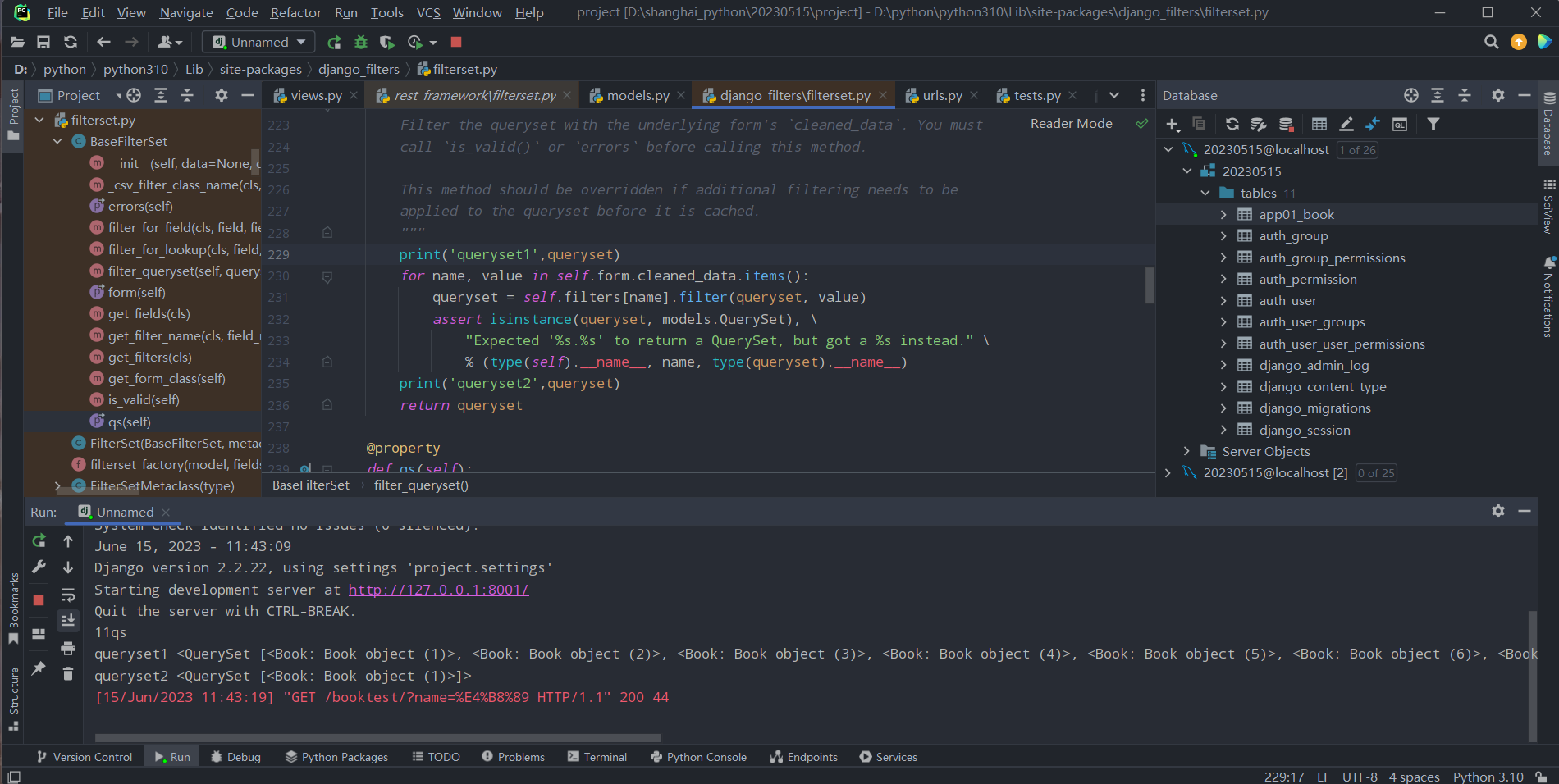Select opened file in the Project panel
The height and width of the screenshot is (784, 1559).
[134, 95]
